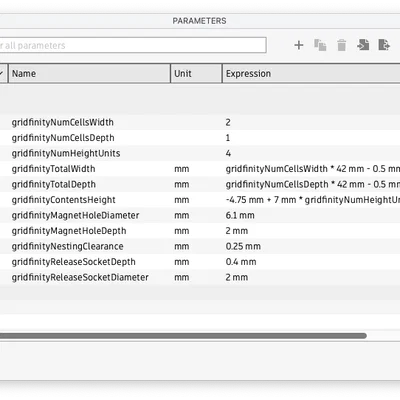Select gridfinityNestingClearance parameter name
Viewport: 400px width, 400px height.
(68, 246)
